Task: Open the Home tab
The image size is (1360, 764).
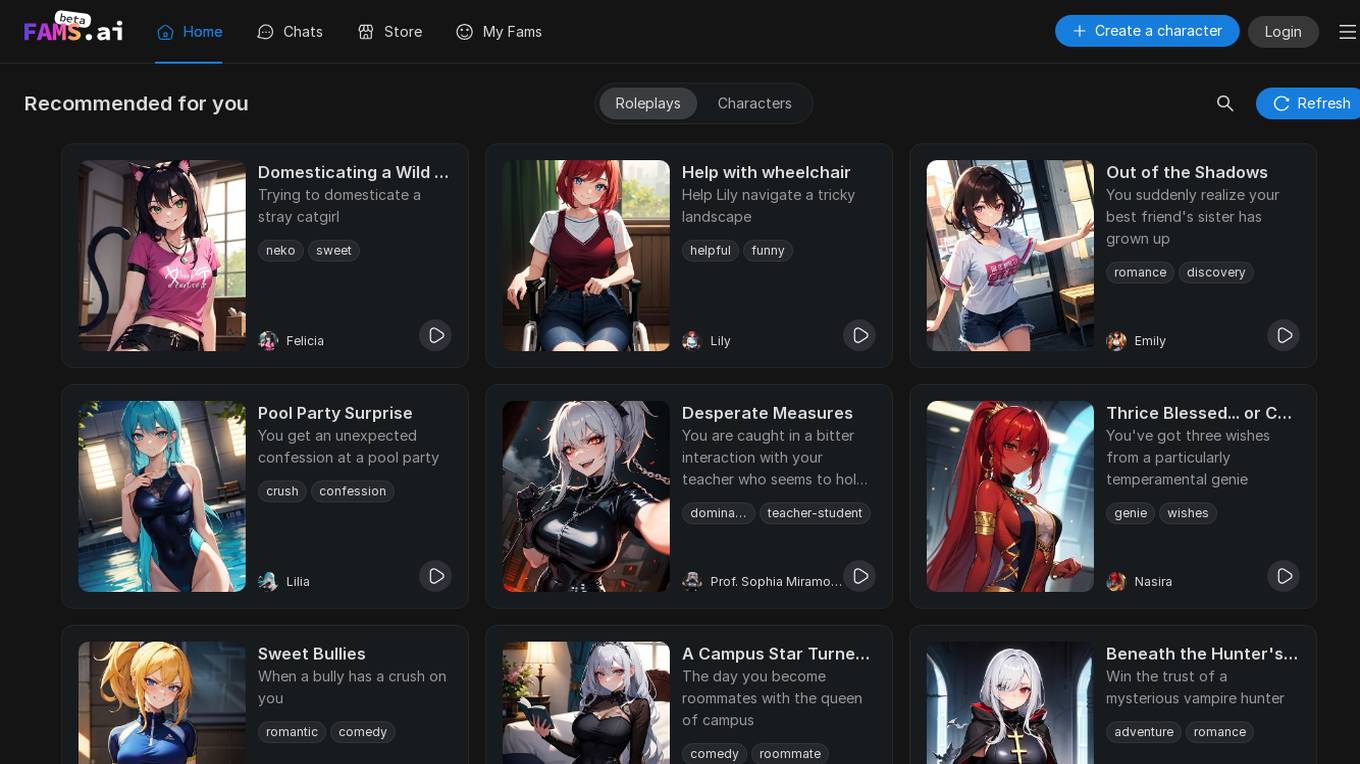Action: coord(189,32)
